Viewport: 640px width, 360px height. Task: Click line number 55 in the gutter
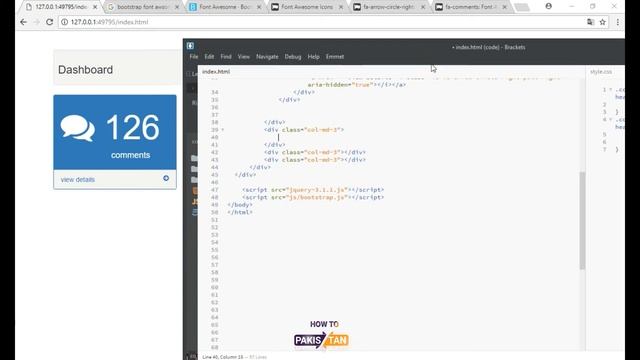coord(215,250)
